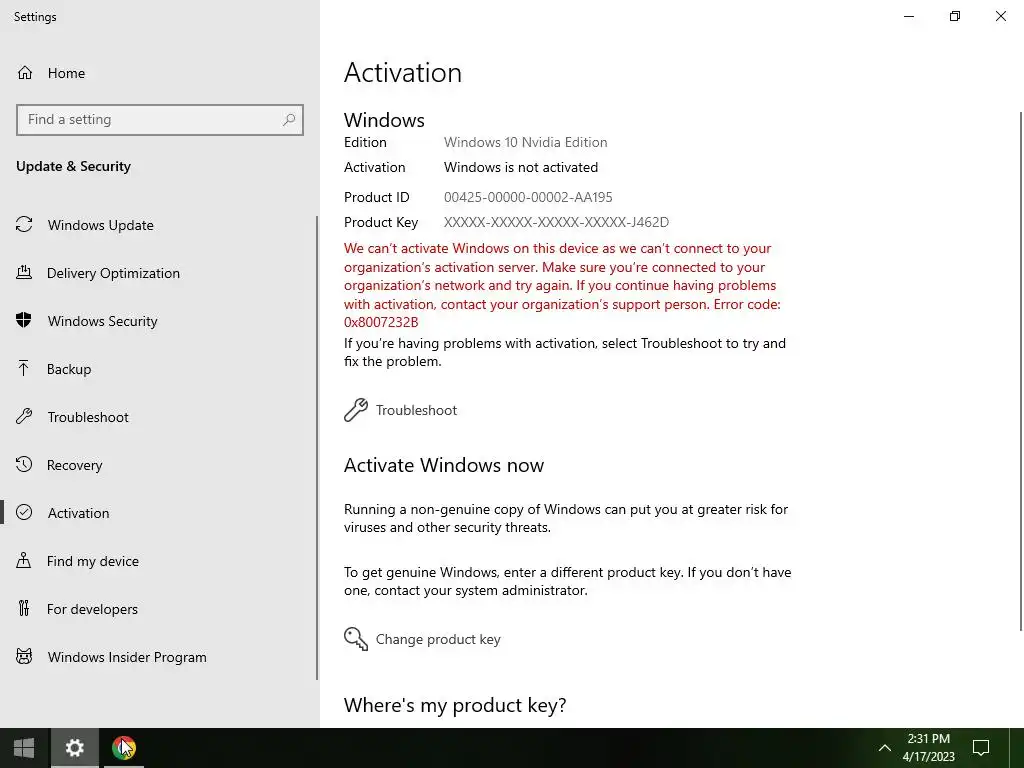The height and width of the screenshot is (768, 1024).
Task: Click the Recovery clock icon
Action: (x=24, y=464)
